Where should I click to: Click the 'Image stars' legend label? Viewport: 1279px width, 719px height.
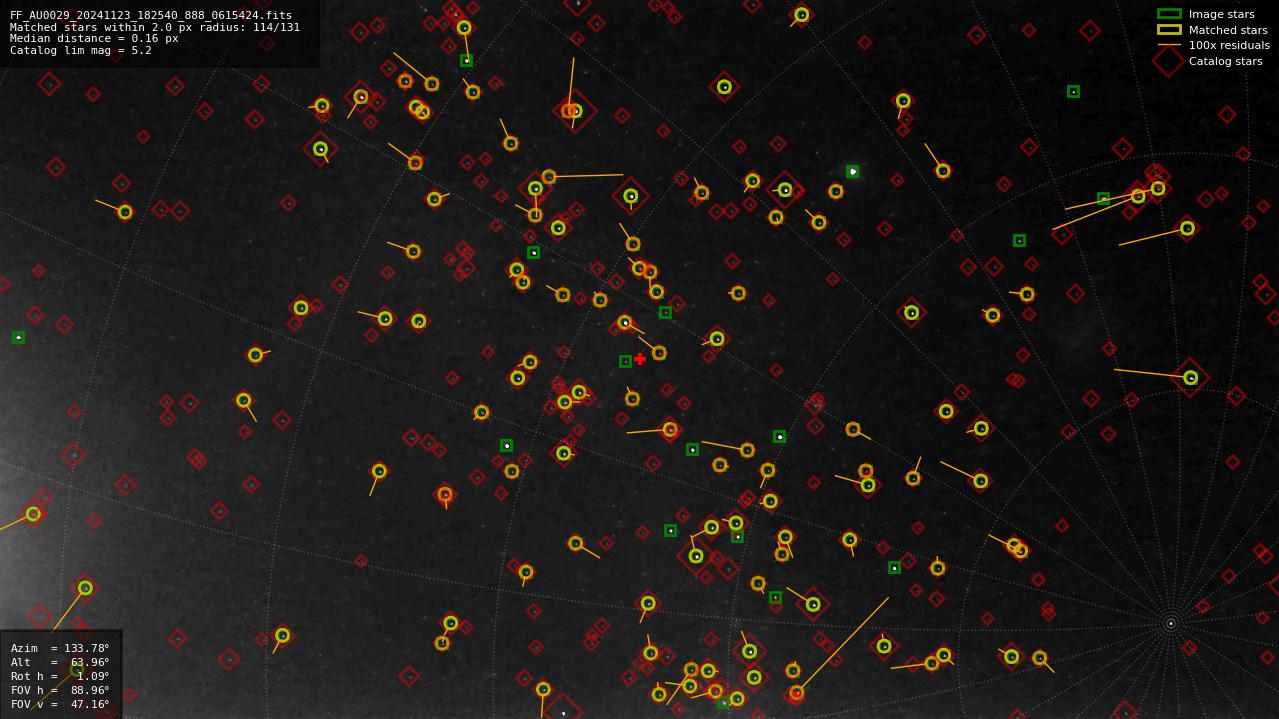pos(1221,14)
